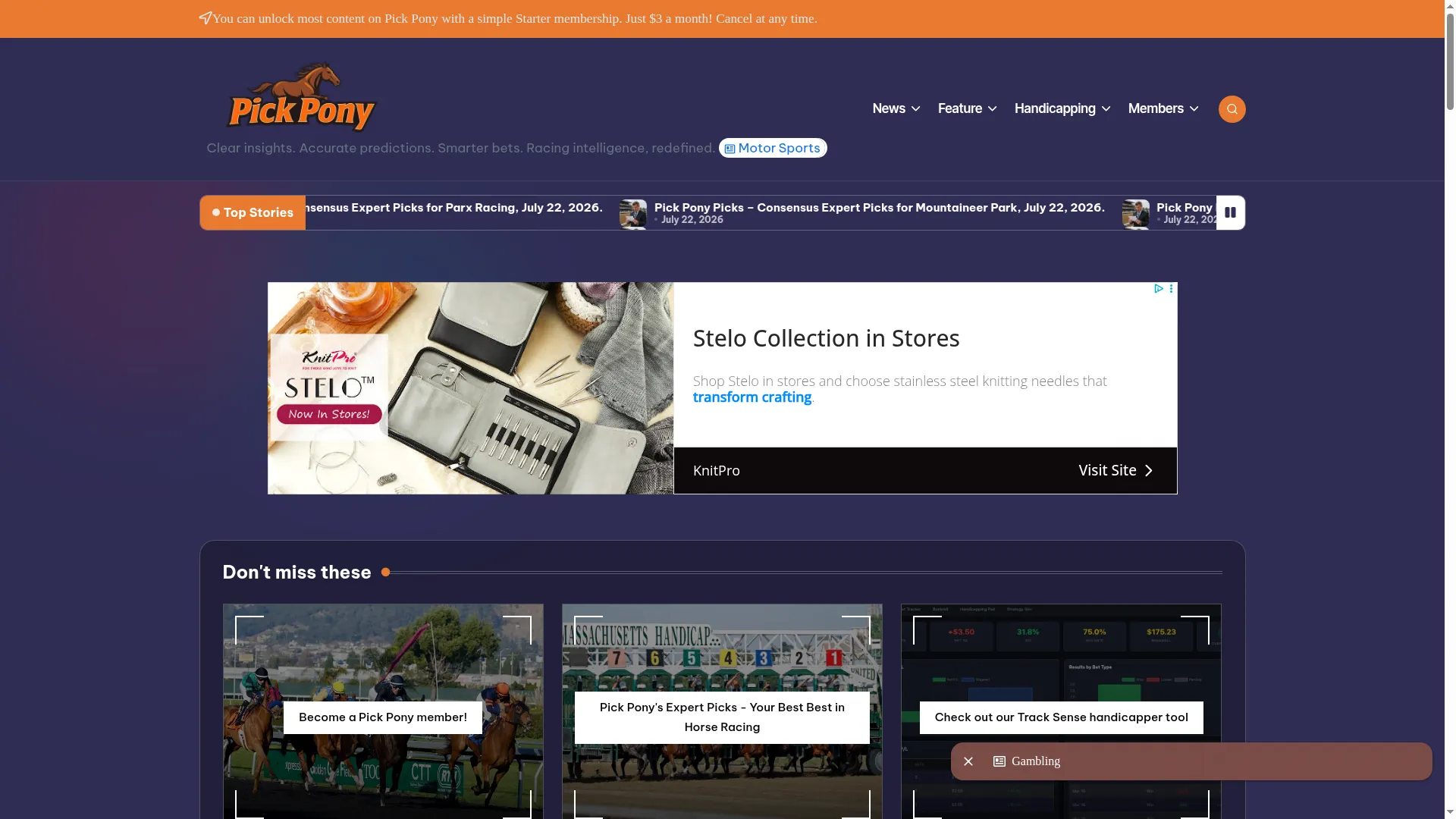Image resolution: width=1456 pixels, height=819 pixels.
Task: Click the Starter membership promo banner text
Action: [x=514, y=18]
